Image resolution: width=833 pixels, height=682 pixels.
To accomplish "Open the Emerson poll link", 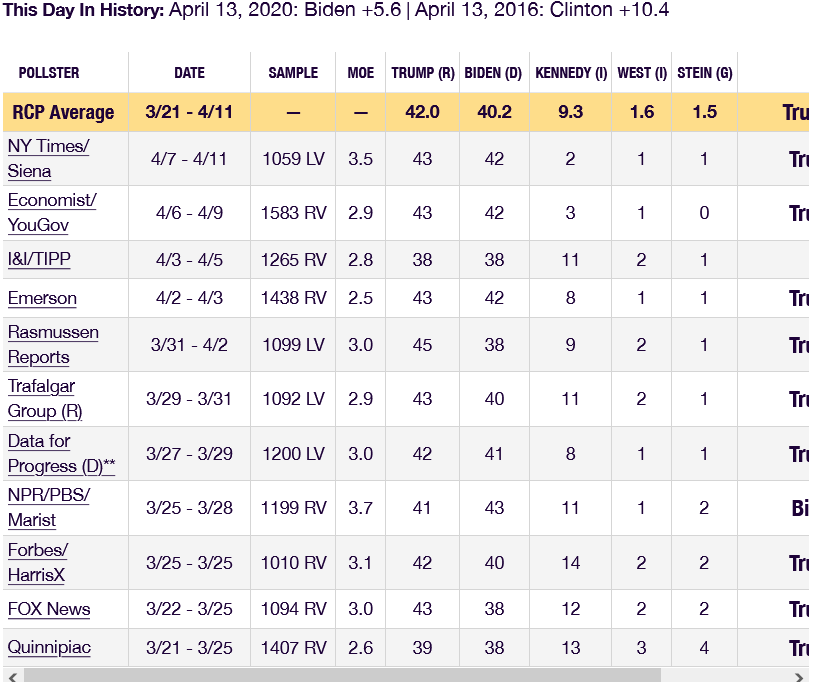I will click(42, 298).
